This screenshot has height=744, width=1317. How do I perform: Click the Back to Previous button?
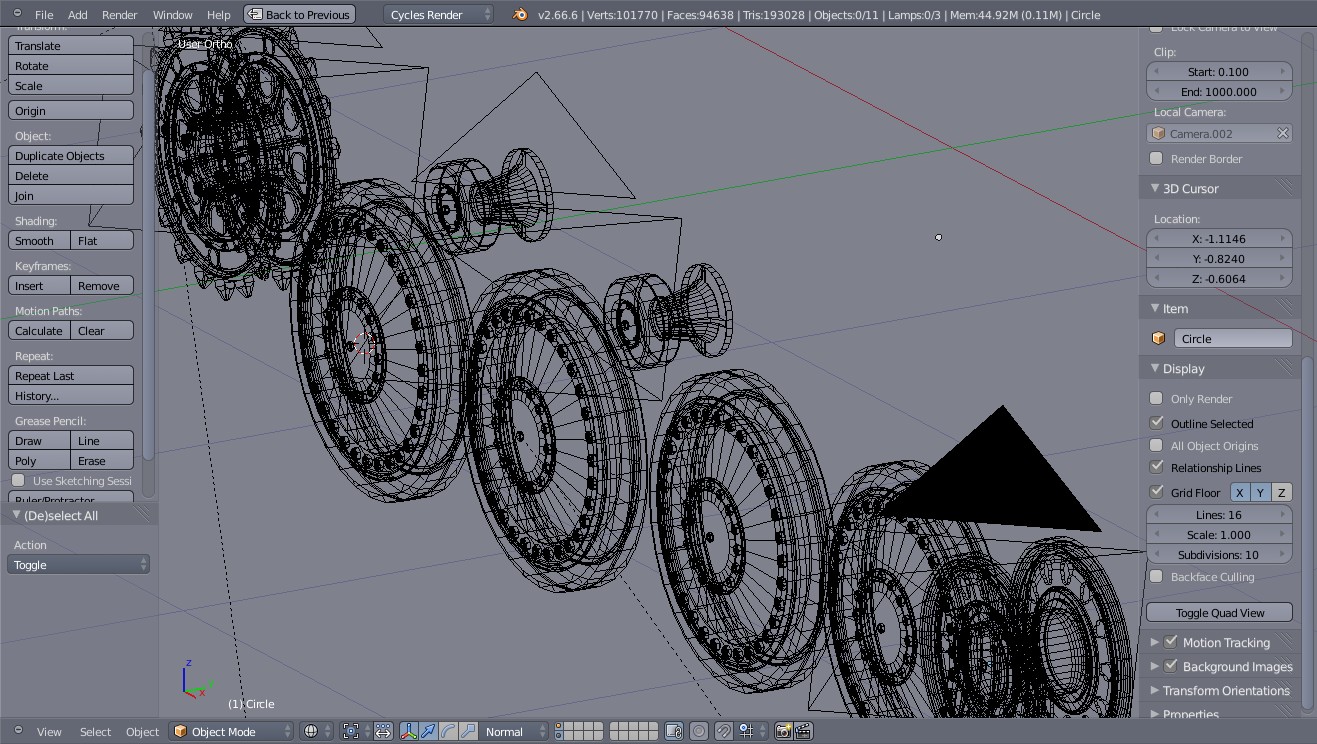tap(299, 14)
